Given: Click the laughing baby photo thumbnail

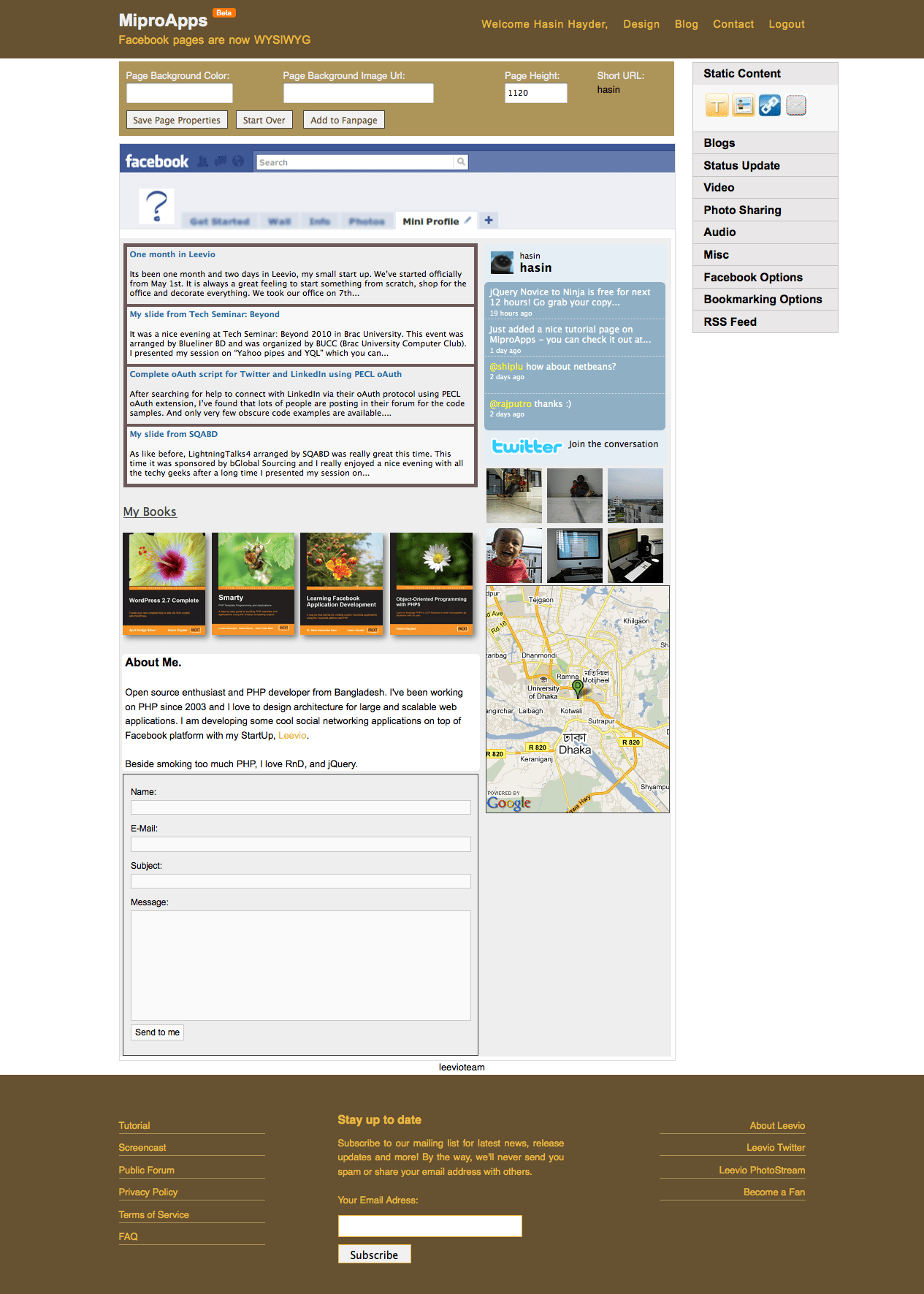Looking at the screenshot, I should (x=514, y=555).
